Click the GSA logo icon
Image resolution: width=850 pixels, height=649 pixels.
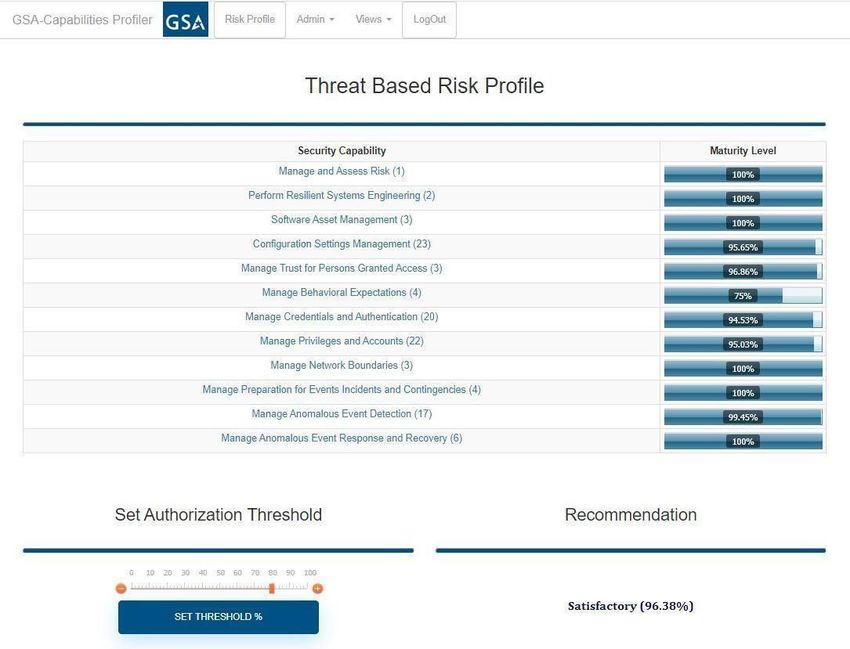[x=185, y=20]
